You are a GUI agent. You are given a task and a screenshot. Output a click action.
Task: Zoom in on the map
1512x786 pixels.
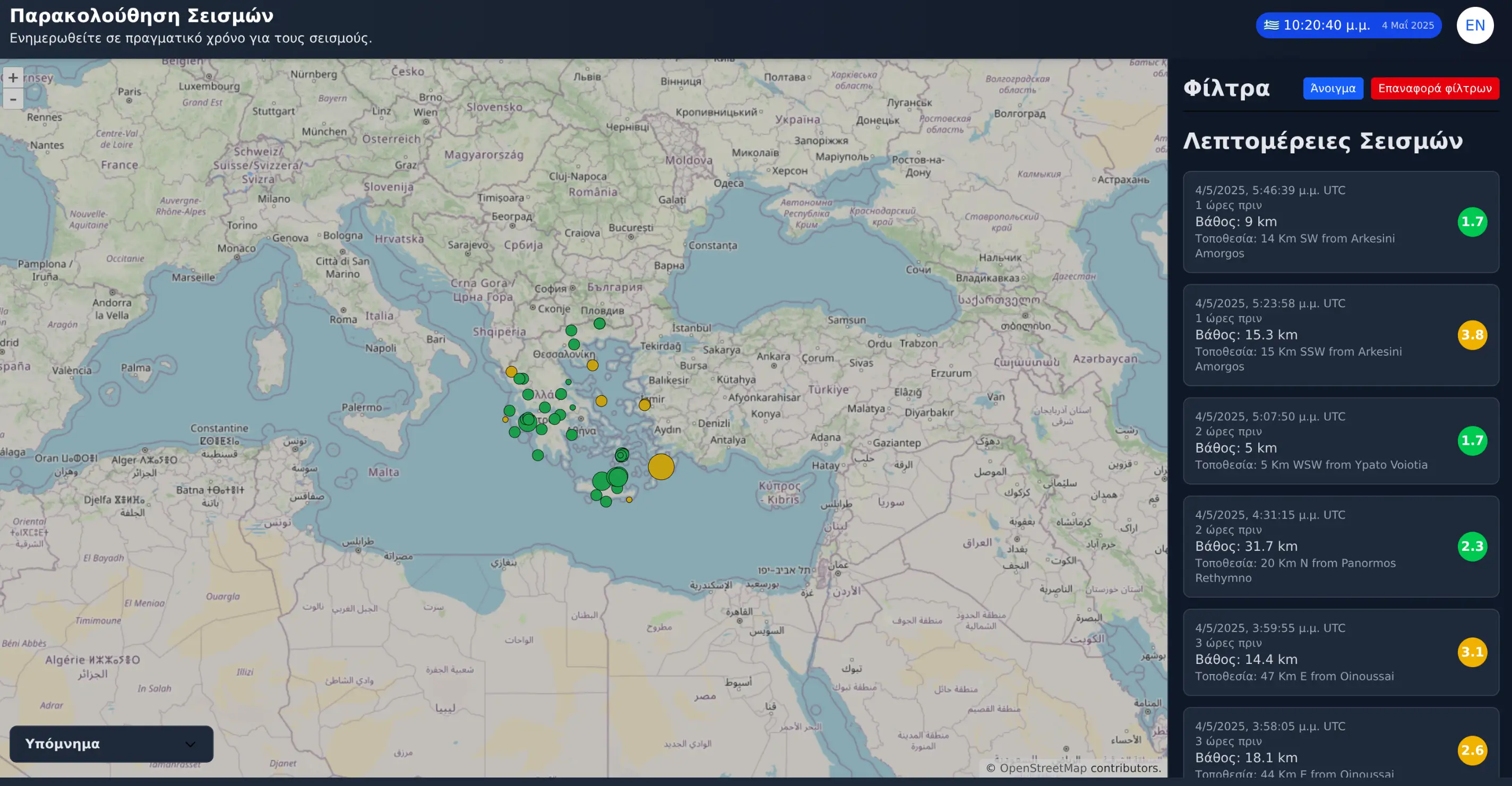13,77
